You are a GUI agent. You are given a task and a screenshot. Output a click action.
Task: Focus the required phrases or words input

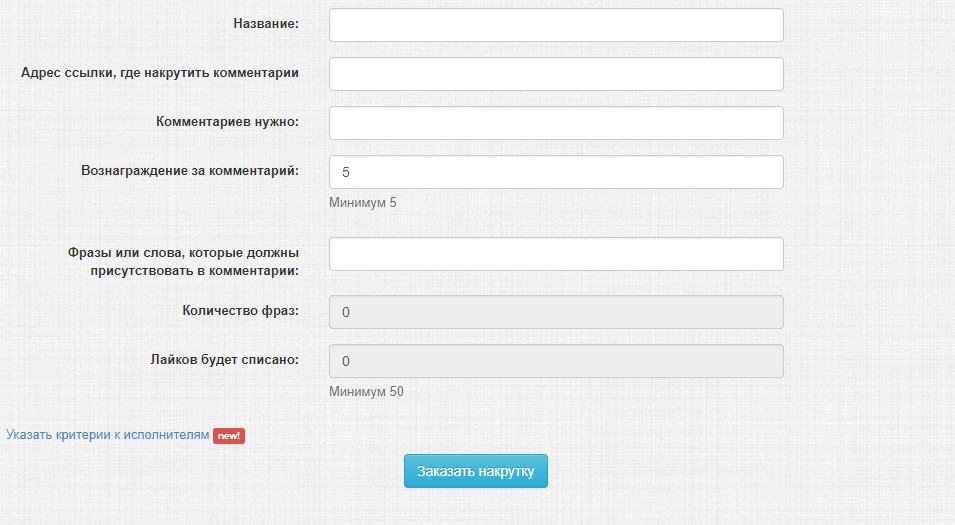556,254
